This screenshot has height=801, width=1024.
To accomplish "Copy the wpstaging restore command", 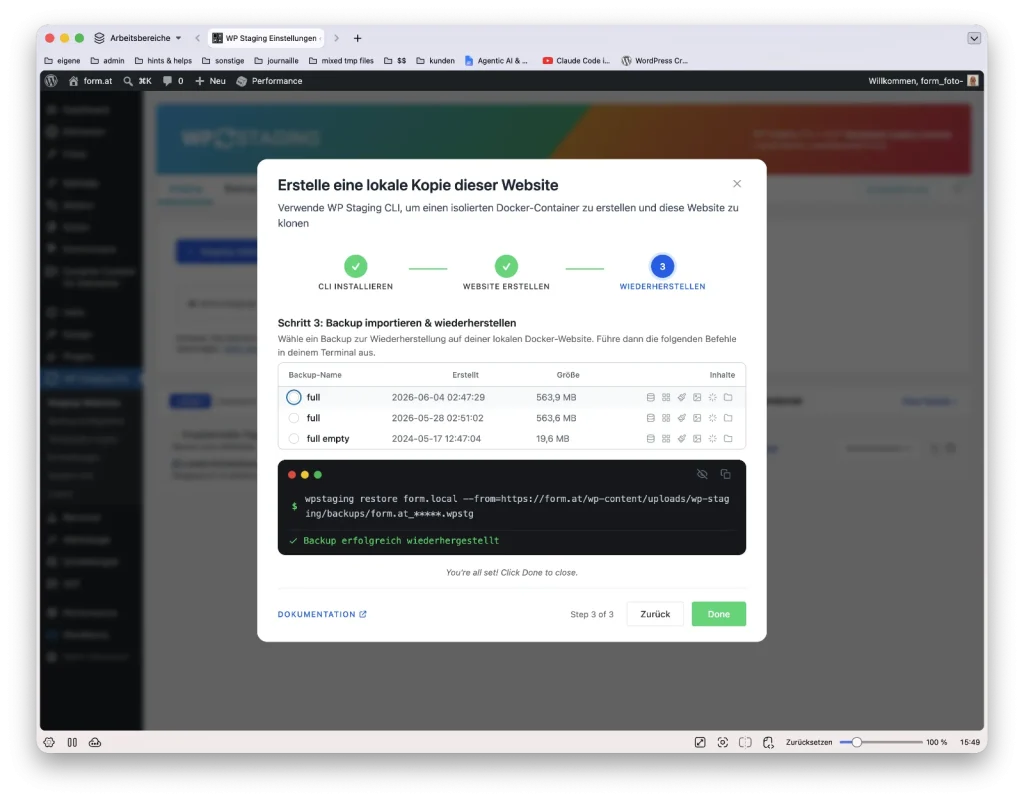I will coord(726,474).
